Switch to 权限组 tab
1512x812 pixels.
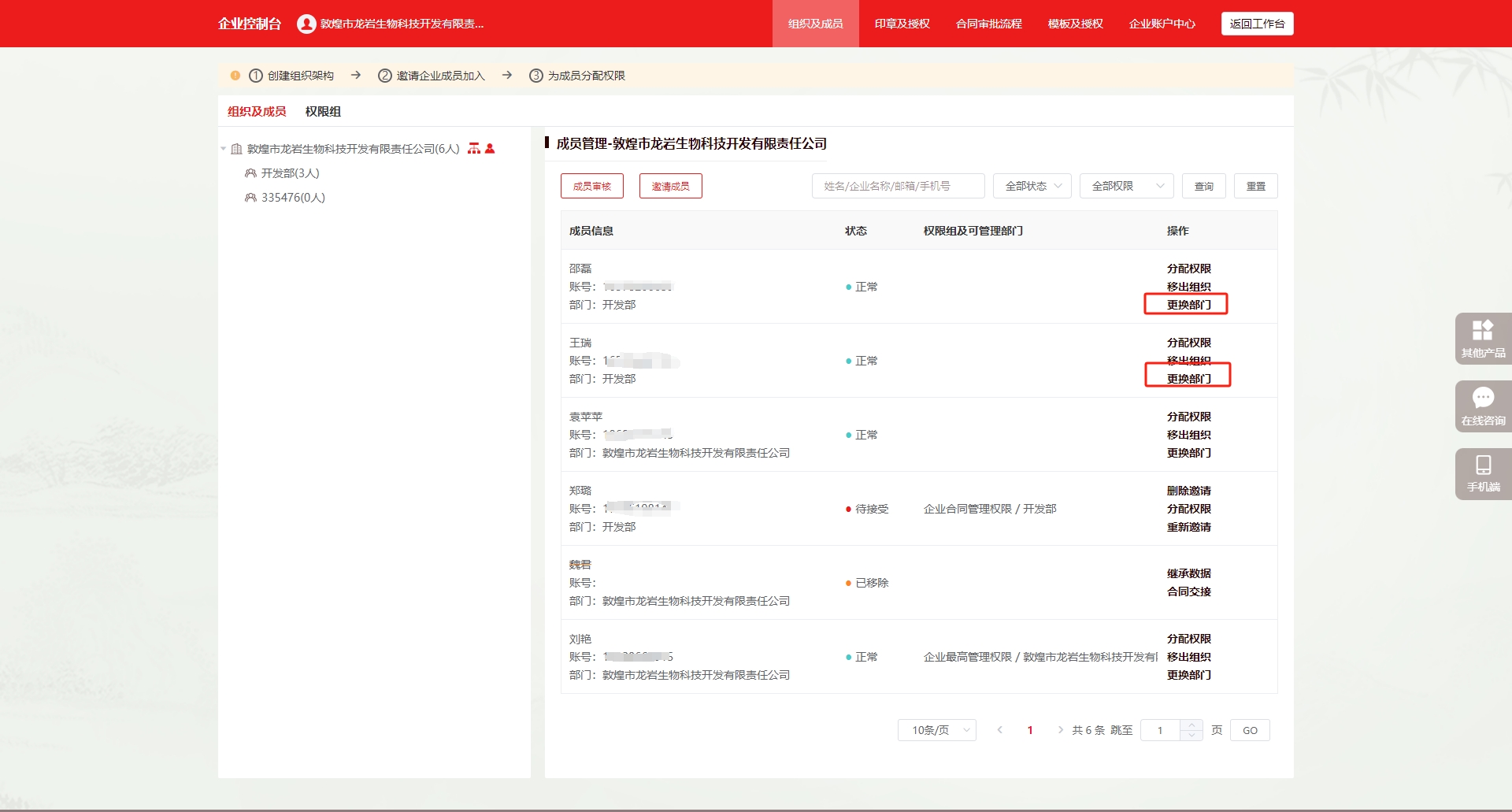pyautogui.click(x=323, y=112)
